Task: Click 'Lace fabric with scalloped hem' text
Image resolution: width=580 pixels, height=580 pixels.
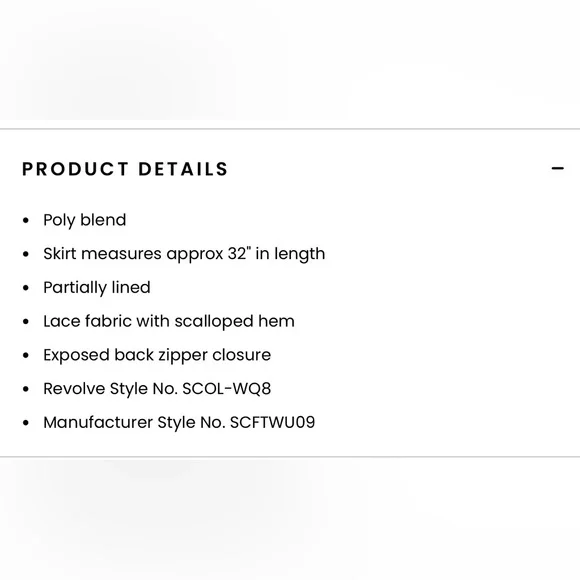Action: coord(169,321)
